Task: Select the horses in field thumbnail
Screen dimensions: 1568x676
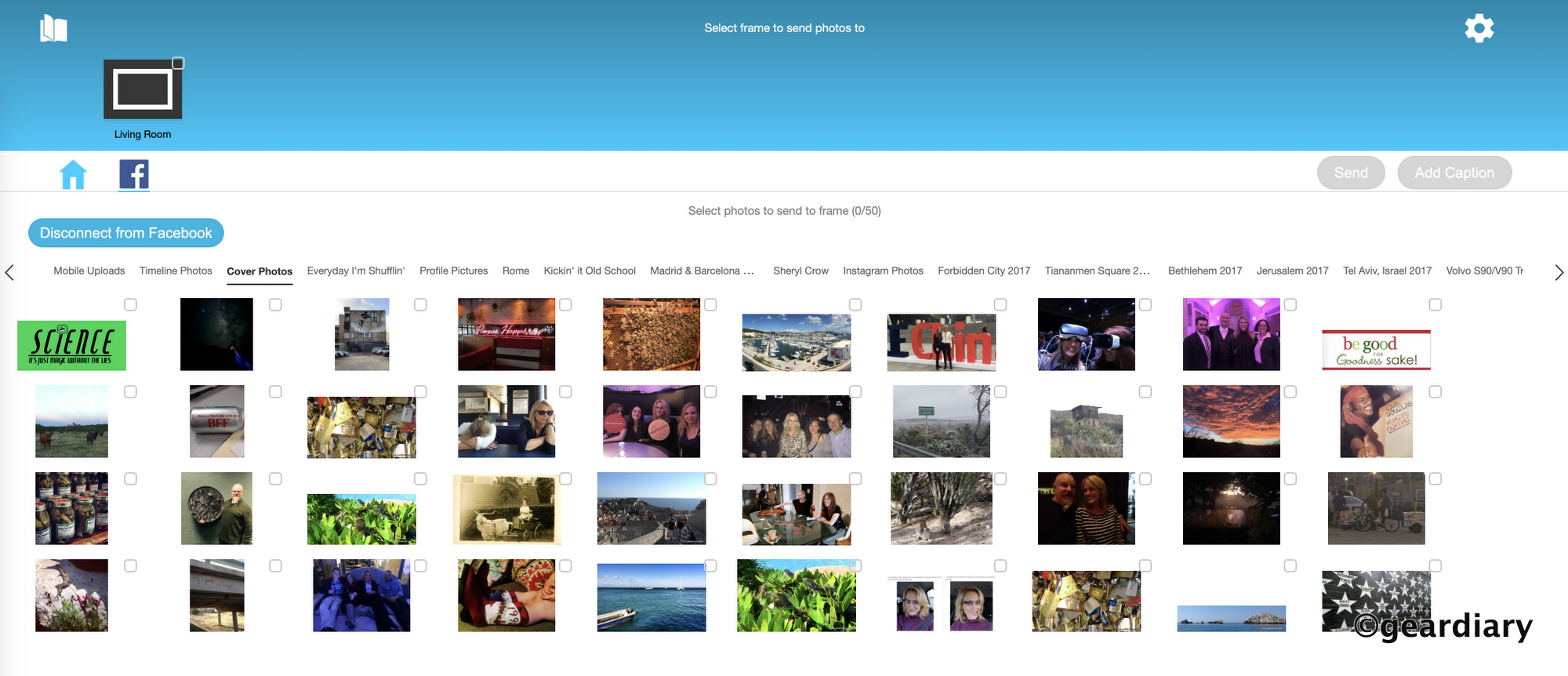Action: tap(71, 421)
